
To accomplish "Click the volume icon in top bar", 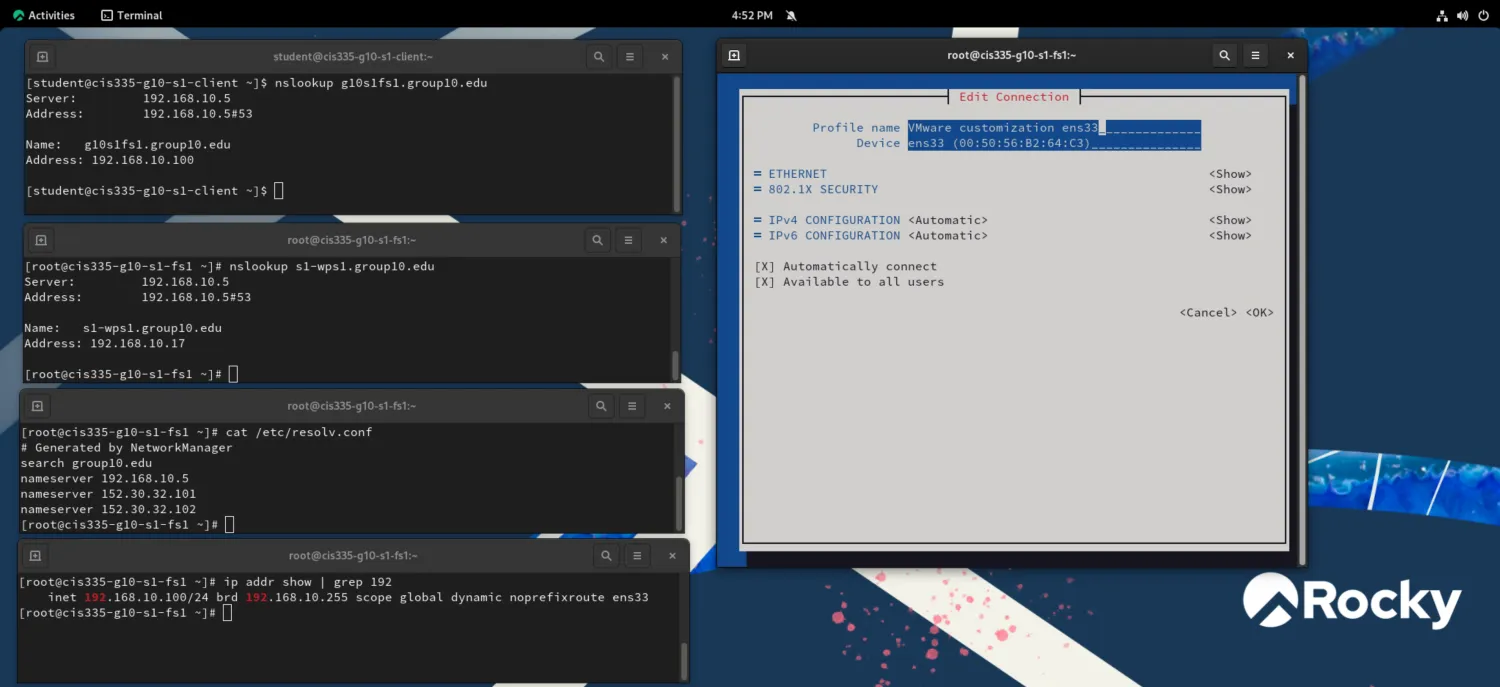I will click(1463, 15).
